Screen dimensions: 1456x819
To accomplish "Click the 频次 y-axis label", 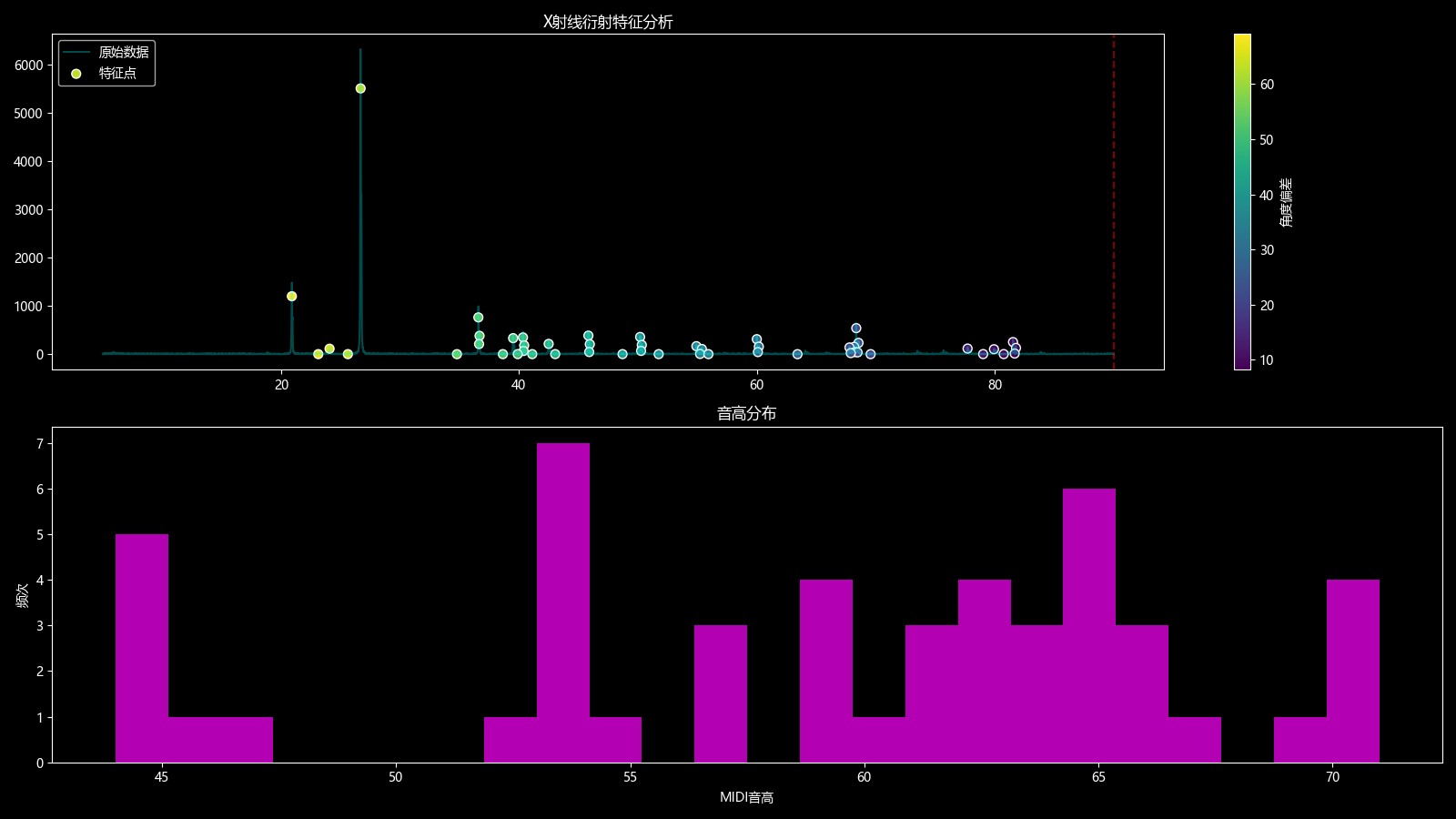I will [23, 595].
